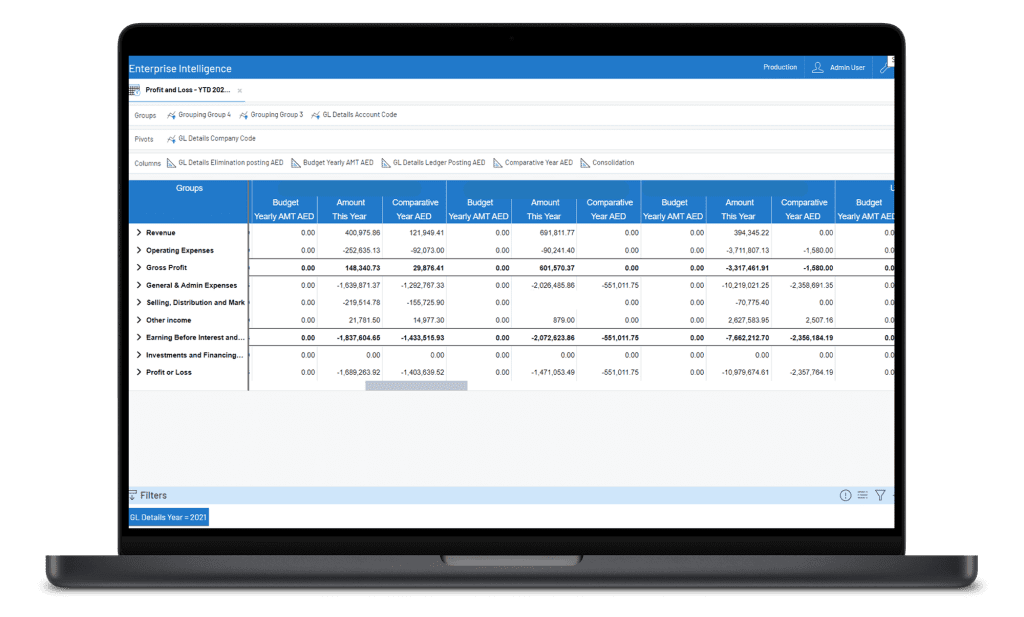Expand the Operating Expenses row

click(138, 250)
